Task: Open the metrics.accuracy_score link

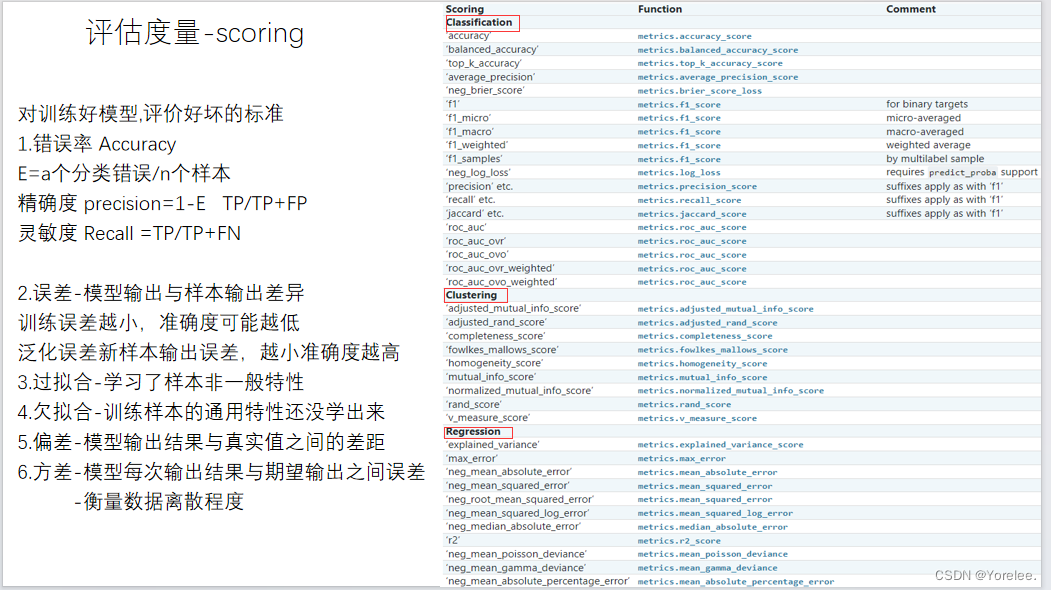Action: click(x=694, y=36)
